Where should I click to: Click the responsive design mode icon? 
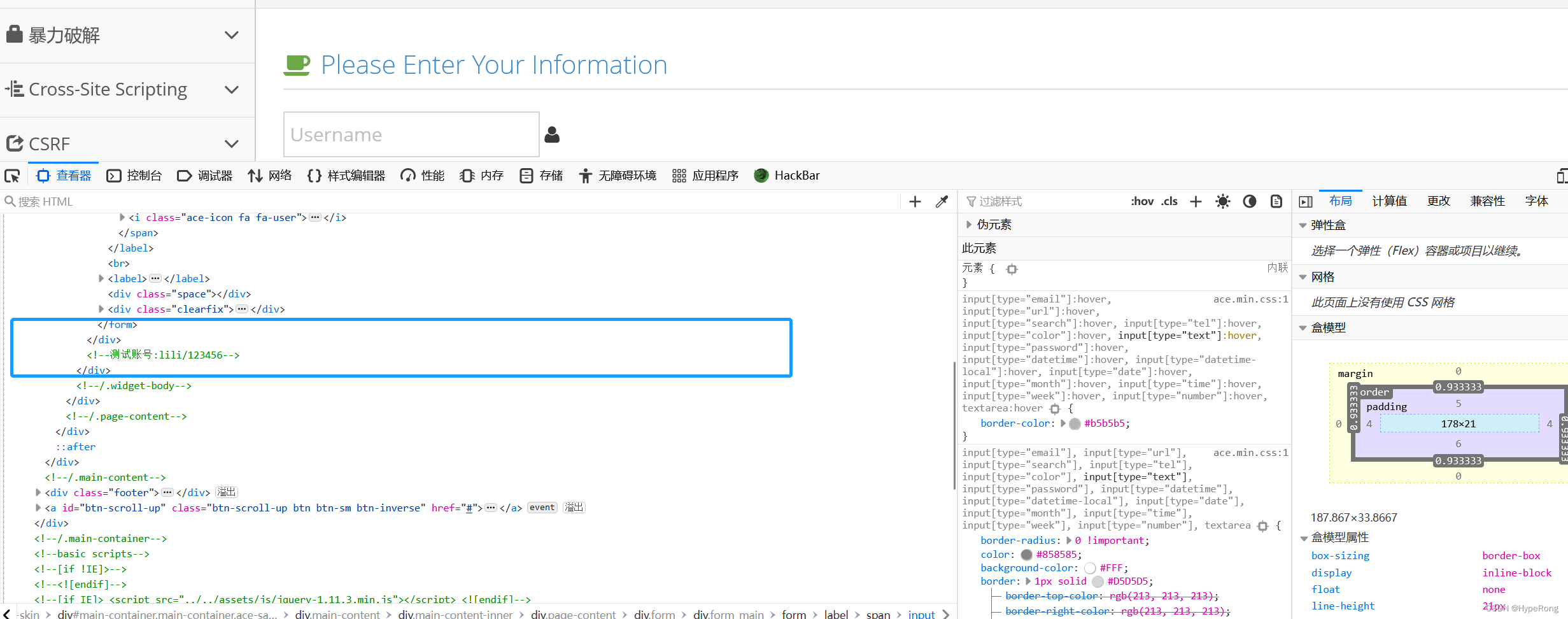pyautogui.click(x=1562, y=176)
